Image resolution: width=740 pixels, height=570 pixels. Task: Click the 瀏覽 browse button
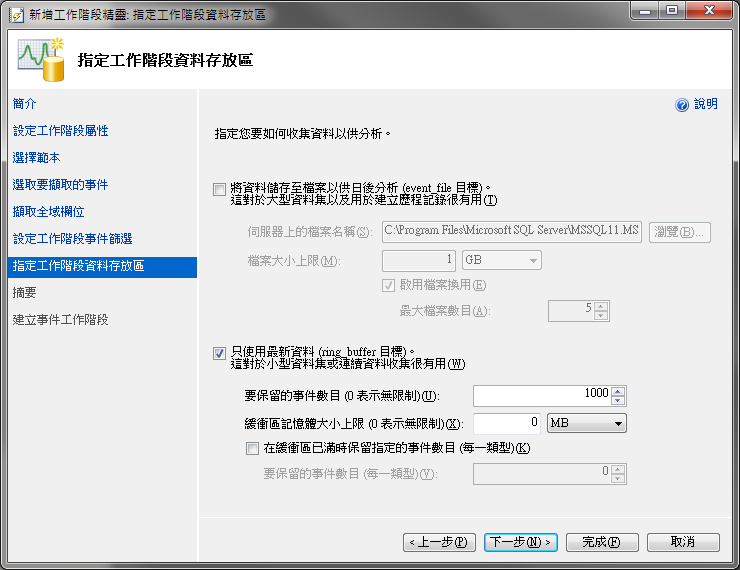coord(680,232)
